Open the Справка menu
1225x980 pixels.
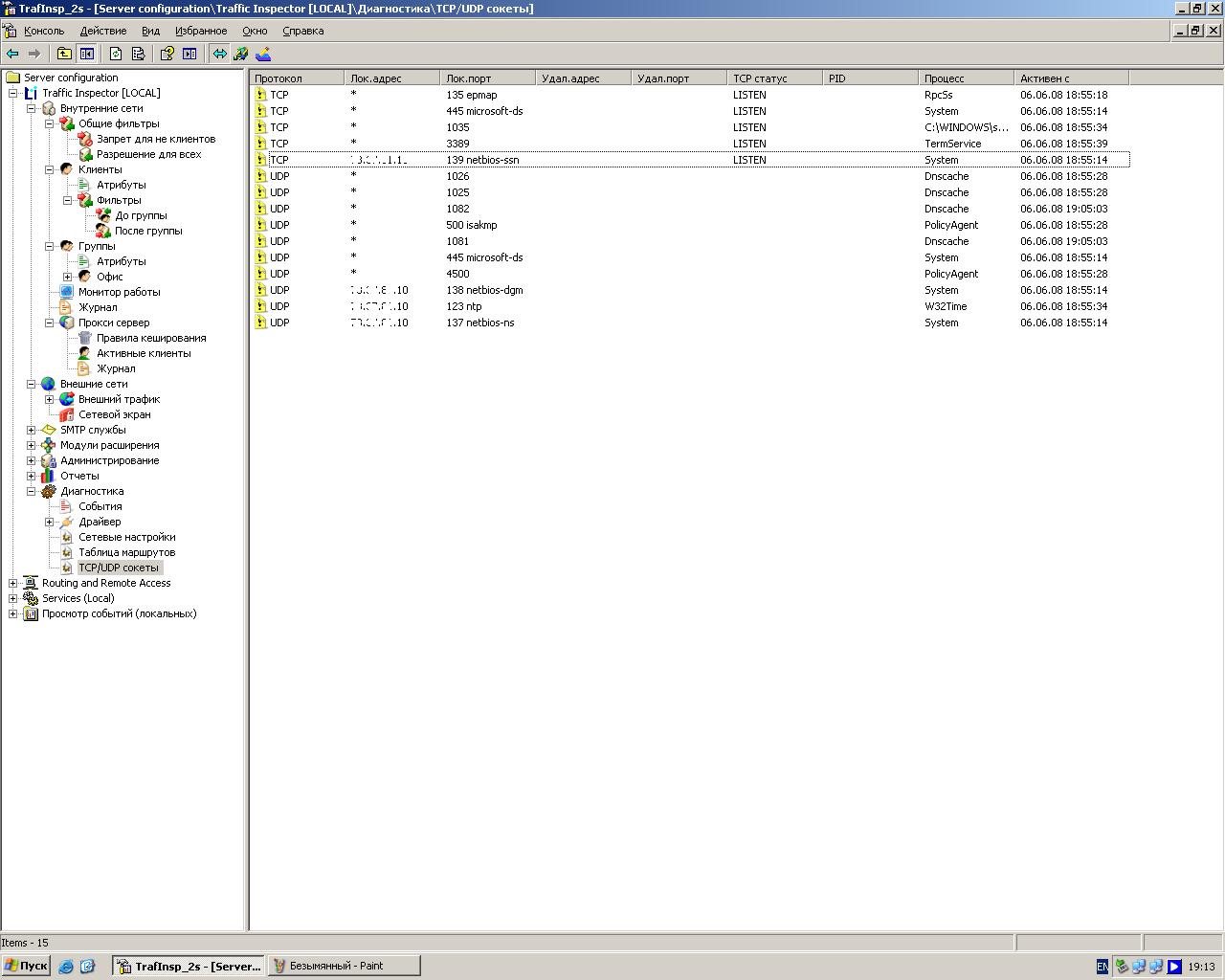coord(303,31)
